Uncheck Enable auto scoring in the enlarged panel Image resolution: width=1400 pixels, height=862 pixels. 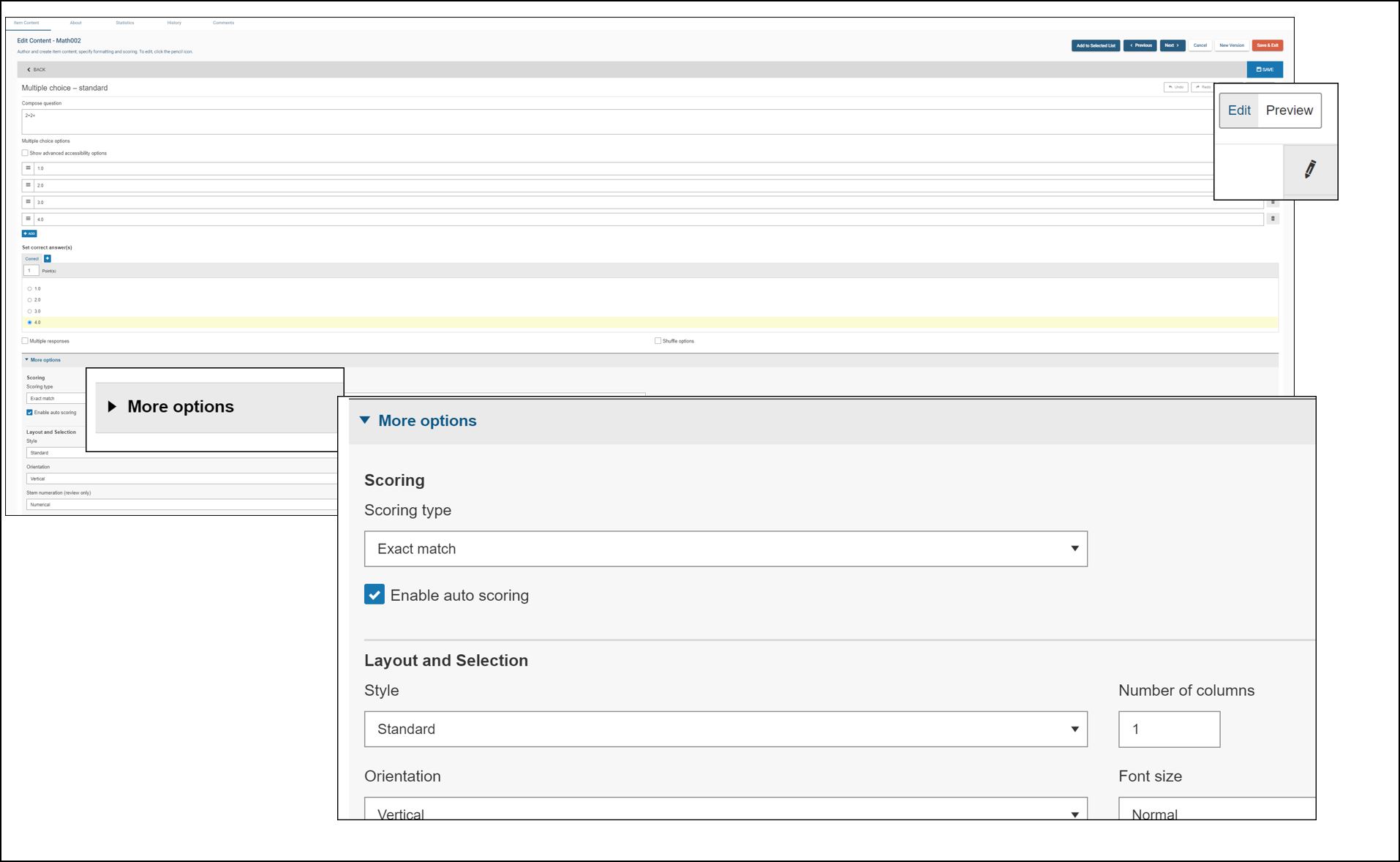pyautogui.click(x=375, y=594)
